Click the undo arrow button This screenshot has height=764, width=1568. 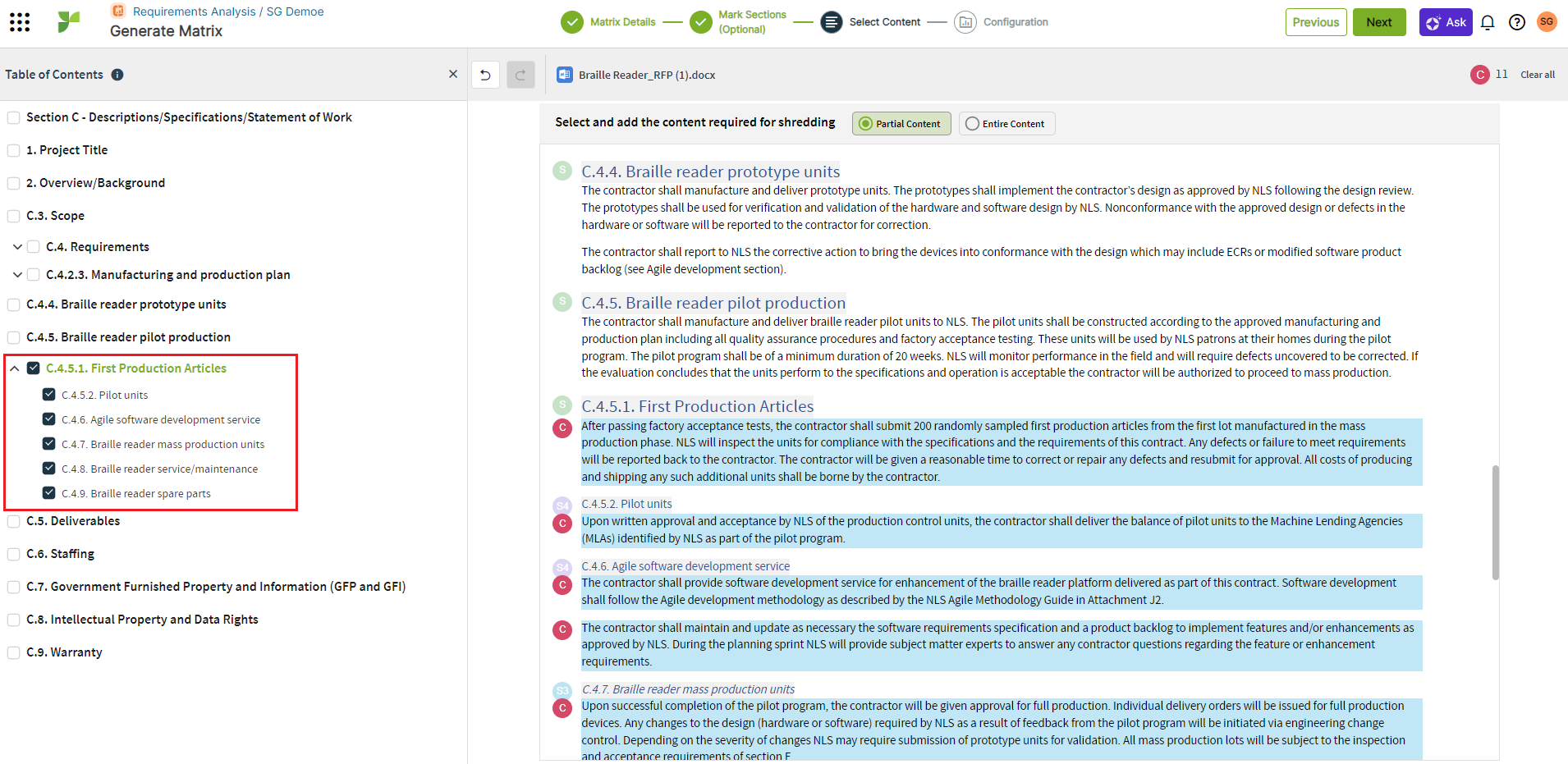[x=485, y=75]
